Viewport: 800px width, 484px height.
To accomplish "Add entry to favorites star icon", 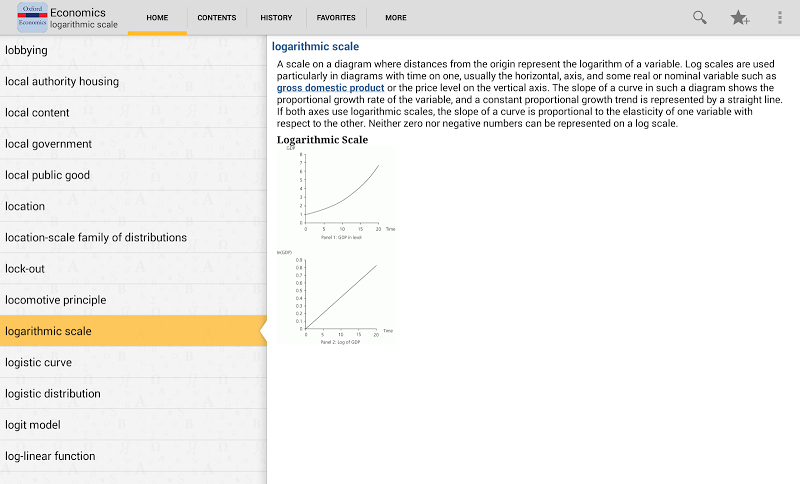I will pos(740,17).
